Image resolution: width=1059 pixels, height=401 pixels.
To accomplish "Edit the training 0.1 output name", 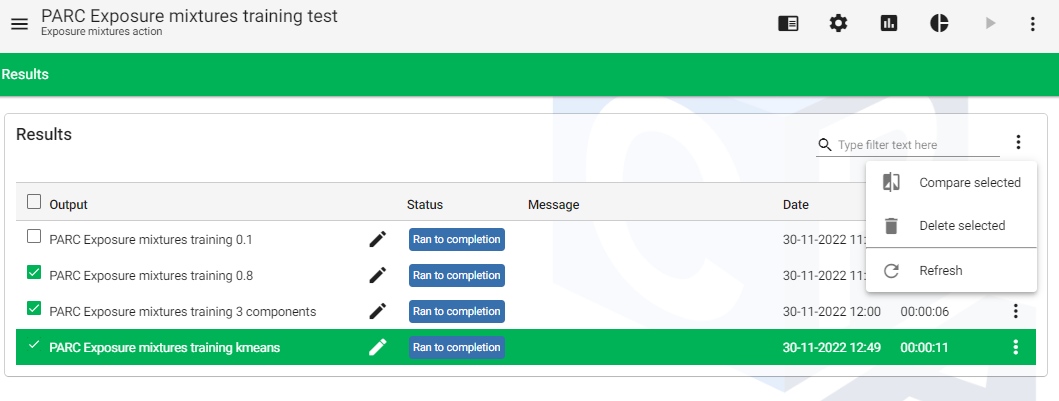I will pos(377,239).
